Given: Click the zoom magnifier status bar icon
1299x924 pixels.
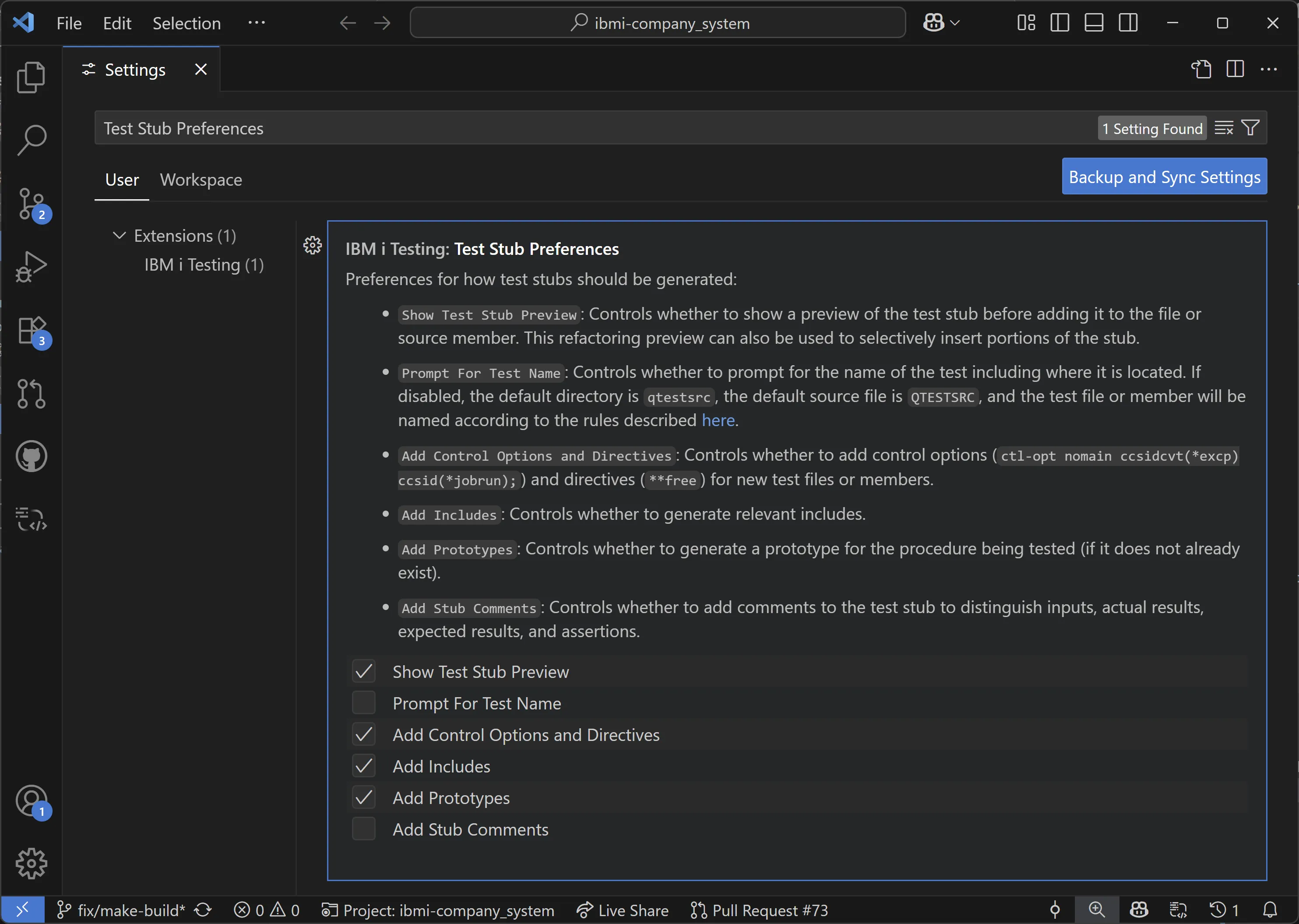Looking at the screenshot, I should 1096,910.
